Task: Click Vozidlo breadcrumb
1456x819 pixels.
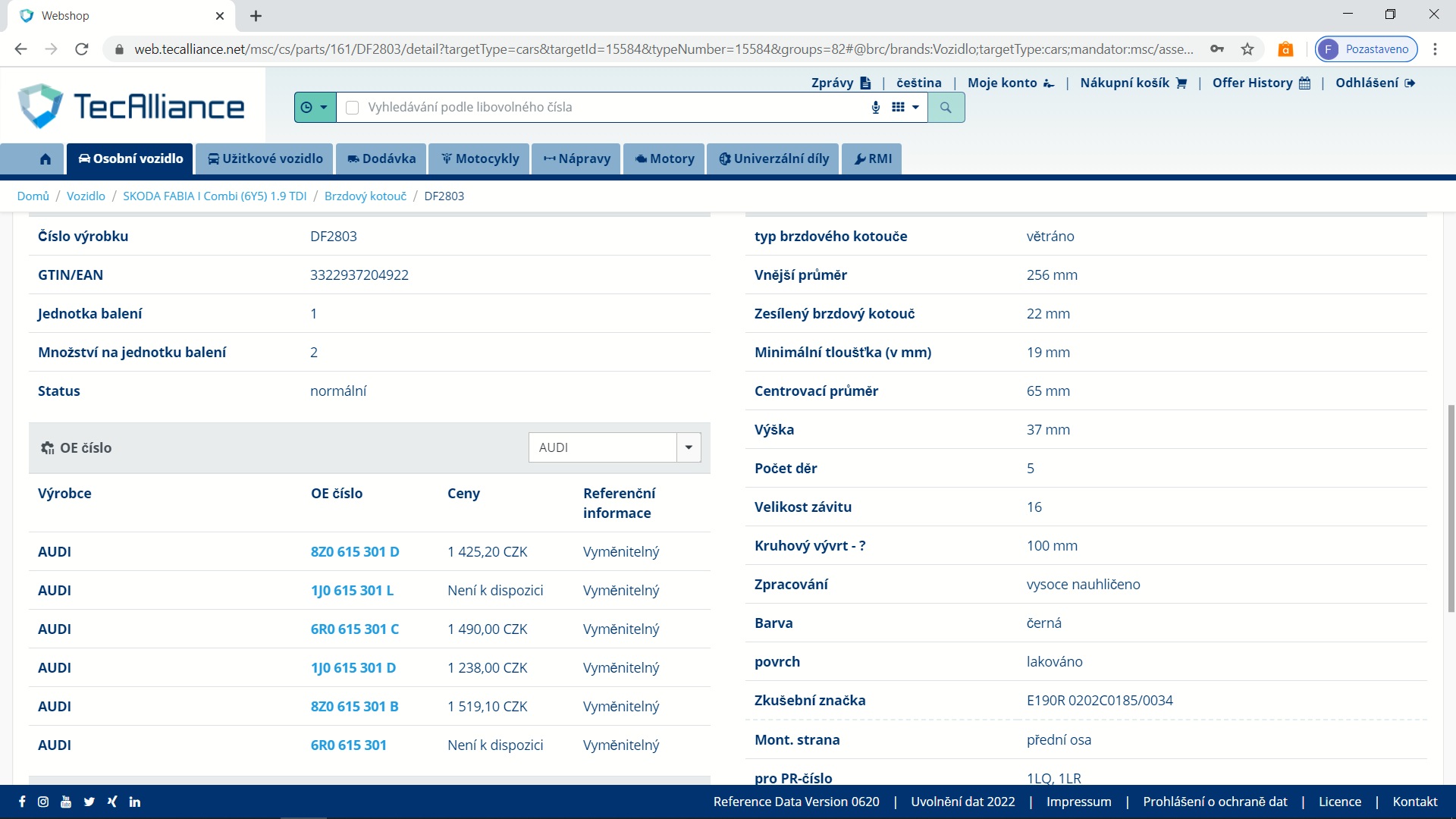Action: point(86,196)
